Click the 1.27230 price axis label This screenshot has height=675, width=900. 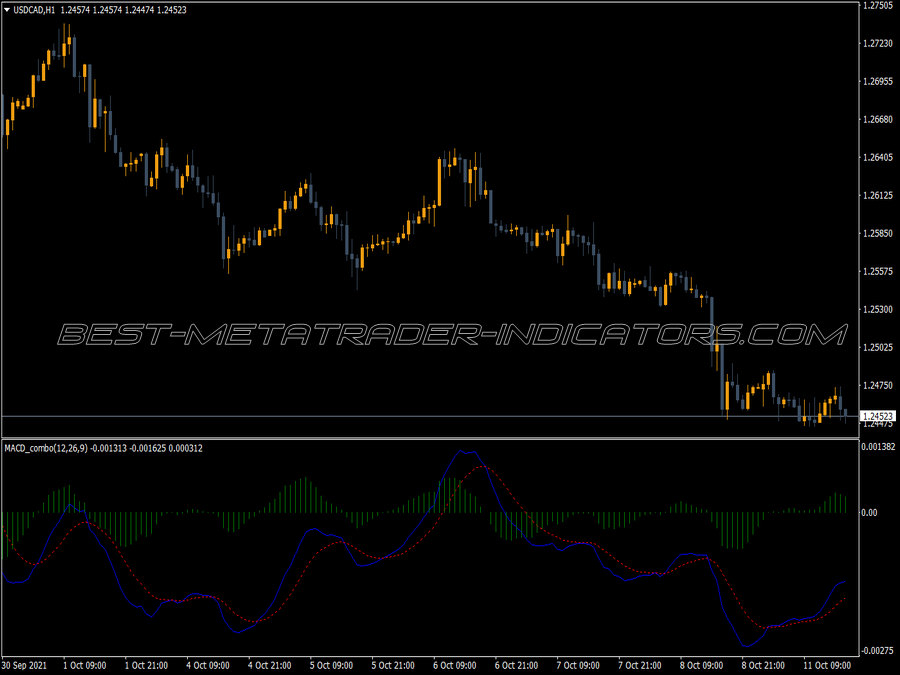(878, 44)
